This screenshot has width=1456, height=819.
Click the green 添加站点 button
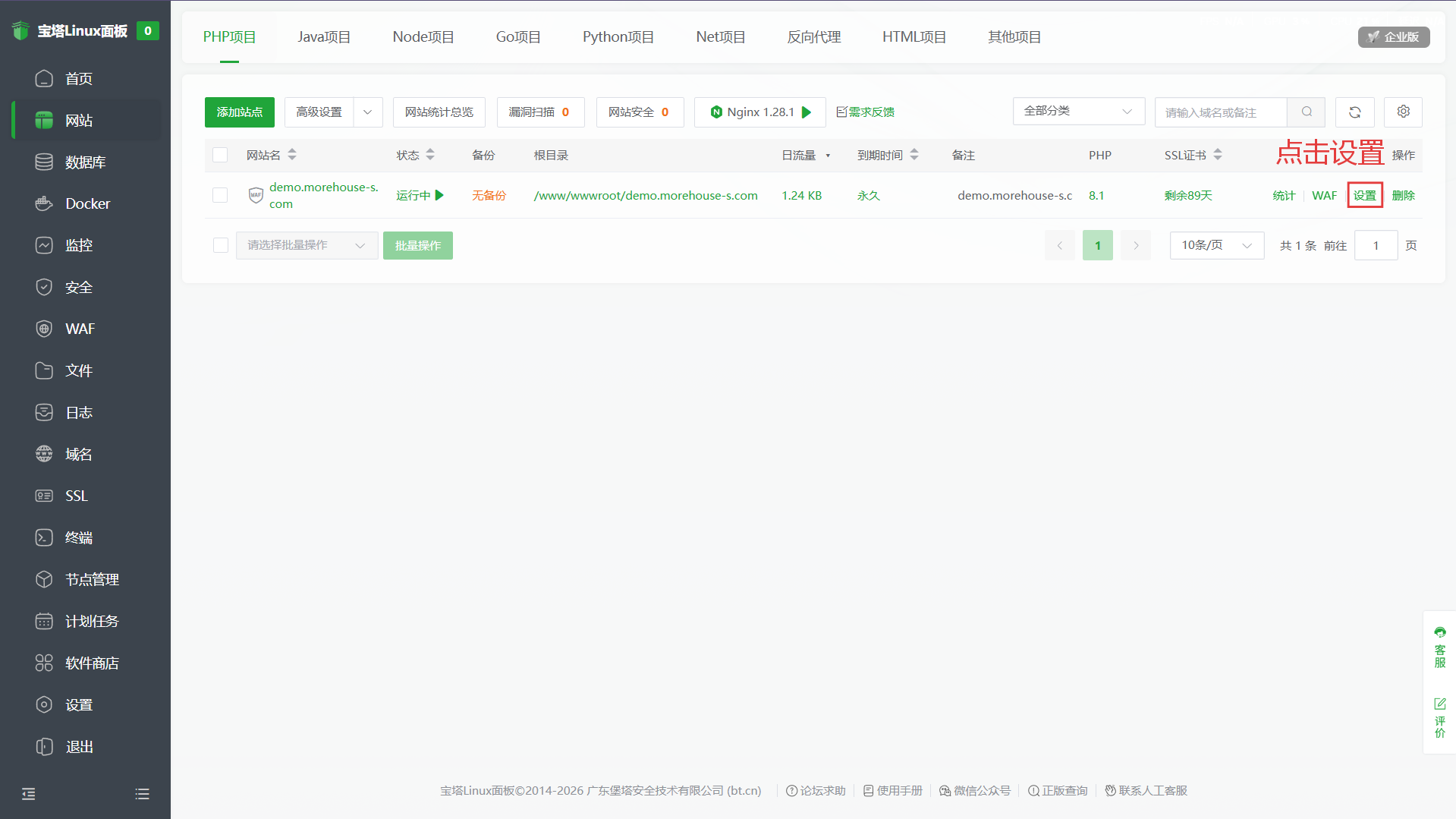[x=239, y=112]
